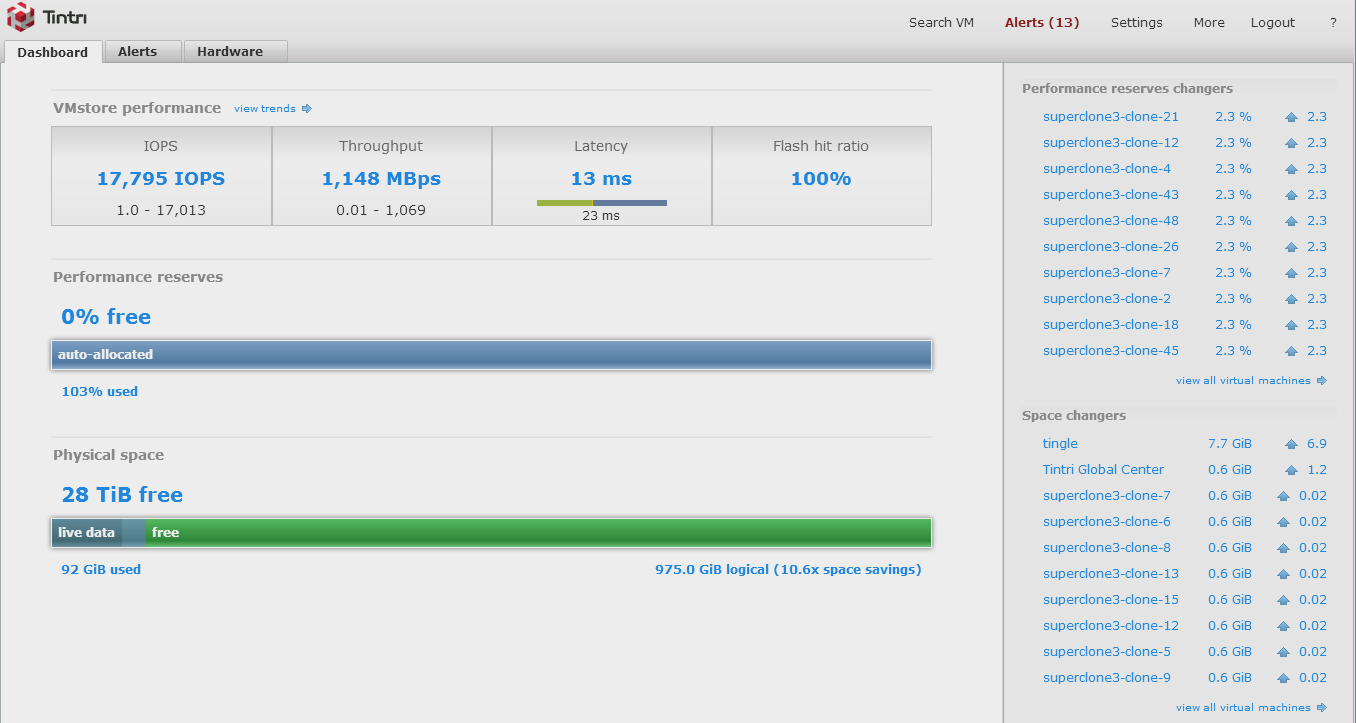The width and height of the screenshot is (1356, 723).
Task: Click superclone3-clone-12 up arrow in Space changers
Action: click(x=1283, y=626)
